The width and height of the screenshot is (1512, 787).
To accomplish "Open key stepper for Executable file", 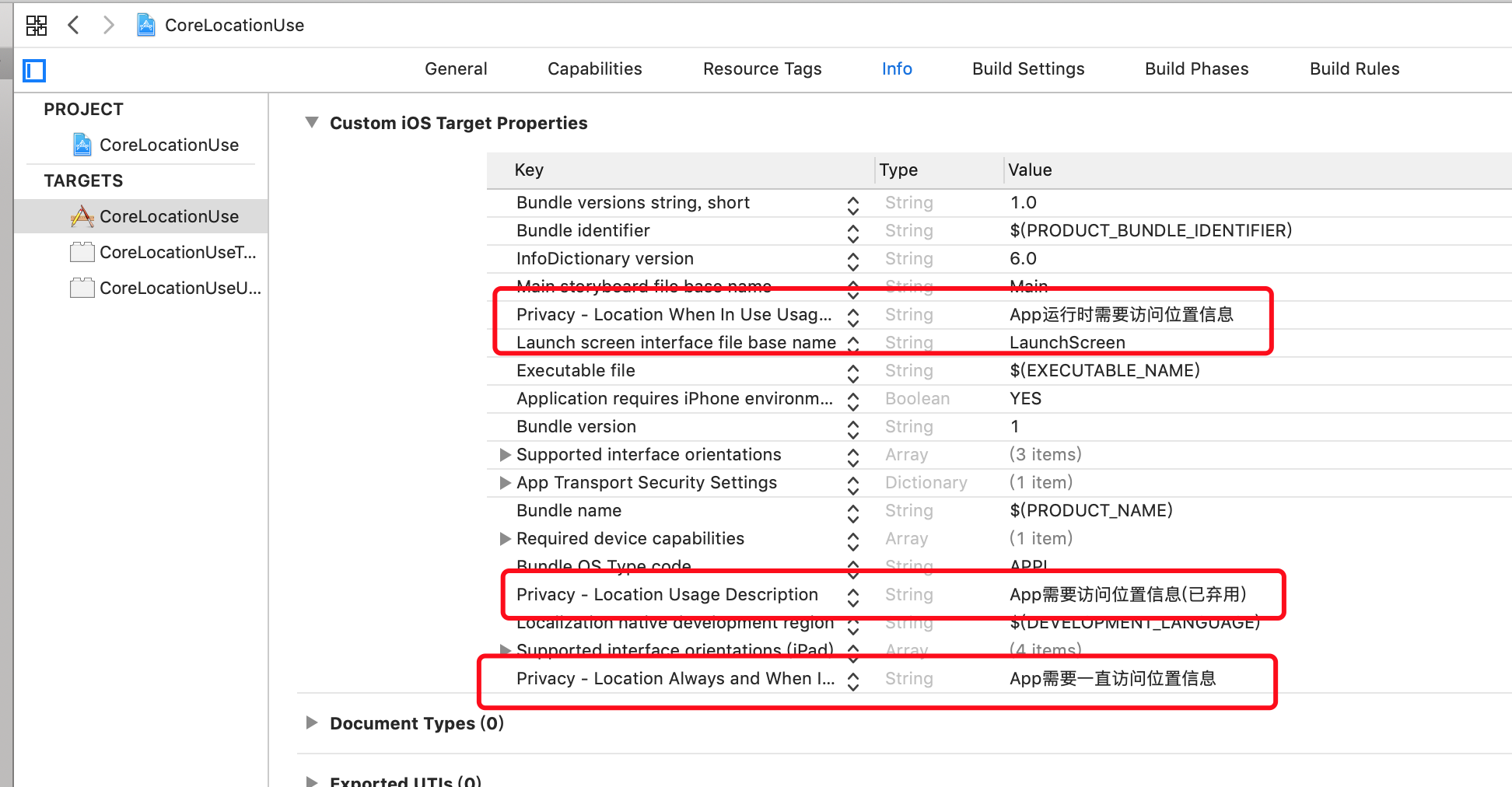I will [x=853, y=373].
